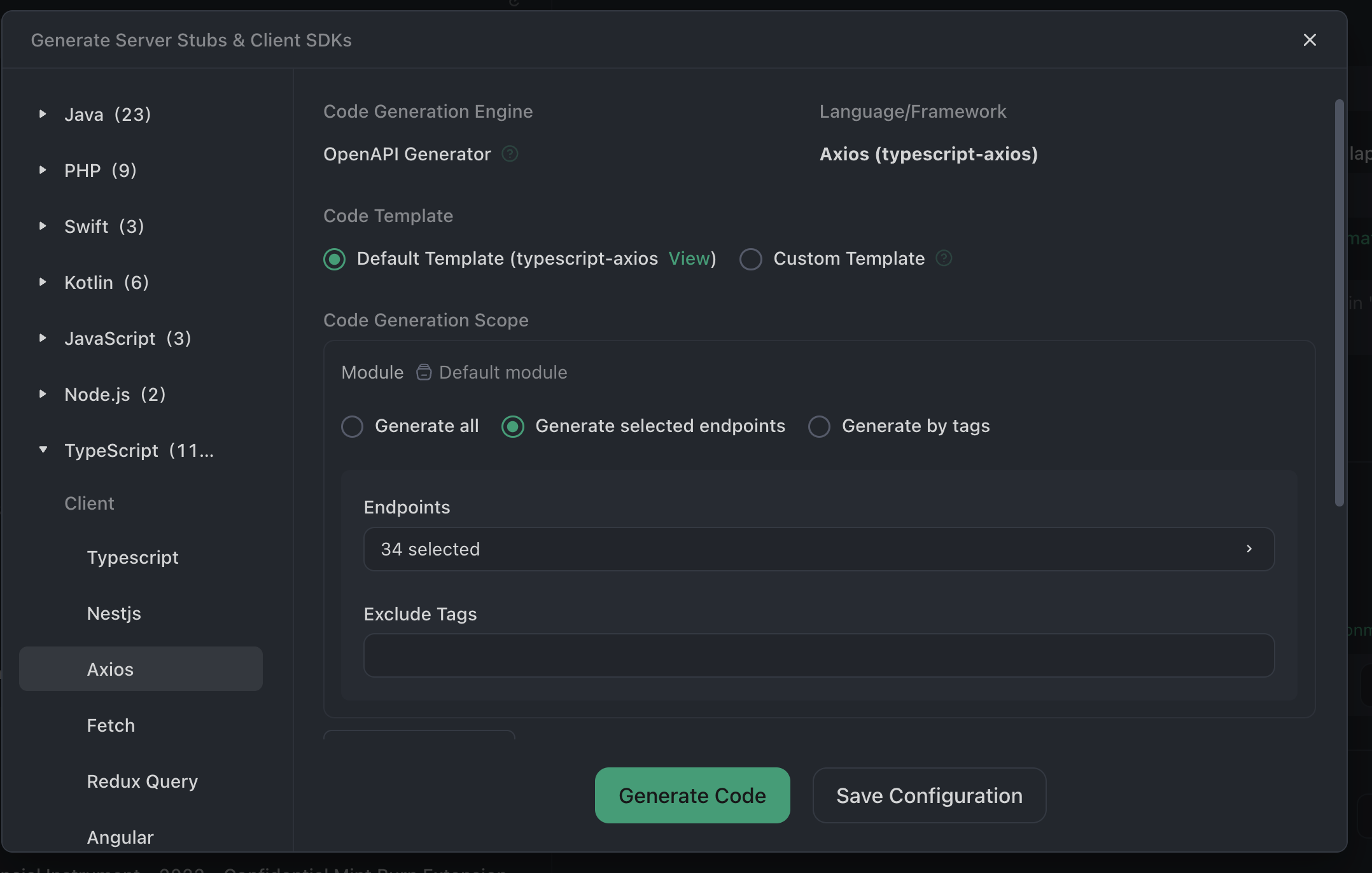Image resolution: width=1372 pixels, height=873 pixels.
Task: Select the Custom Template radio button
Action: click(x=751, y=259)
